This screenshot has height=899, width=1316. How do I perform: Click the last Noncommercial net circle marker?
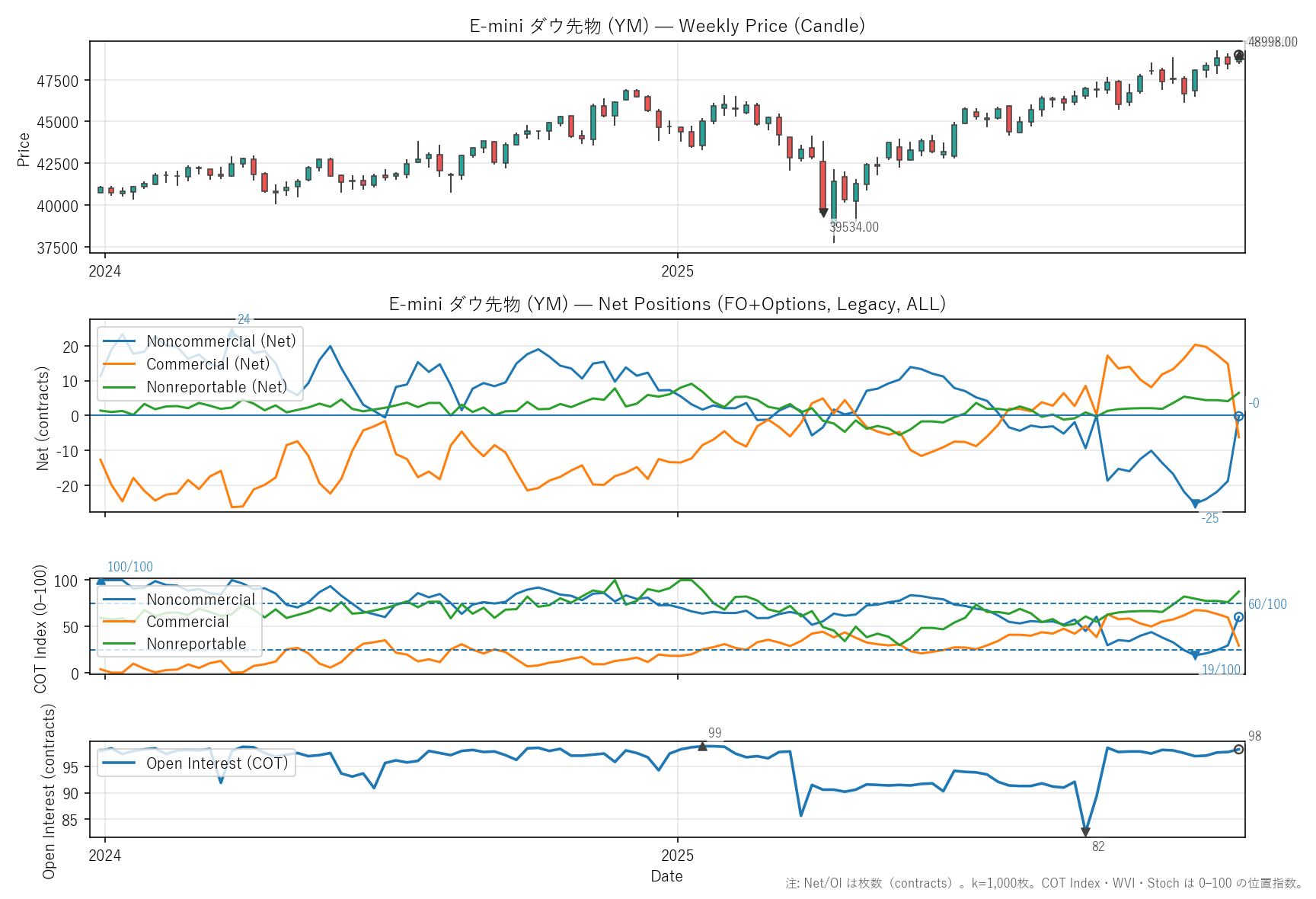click(1239, 417)
